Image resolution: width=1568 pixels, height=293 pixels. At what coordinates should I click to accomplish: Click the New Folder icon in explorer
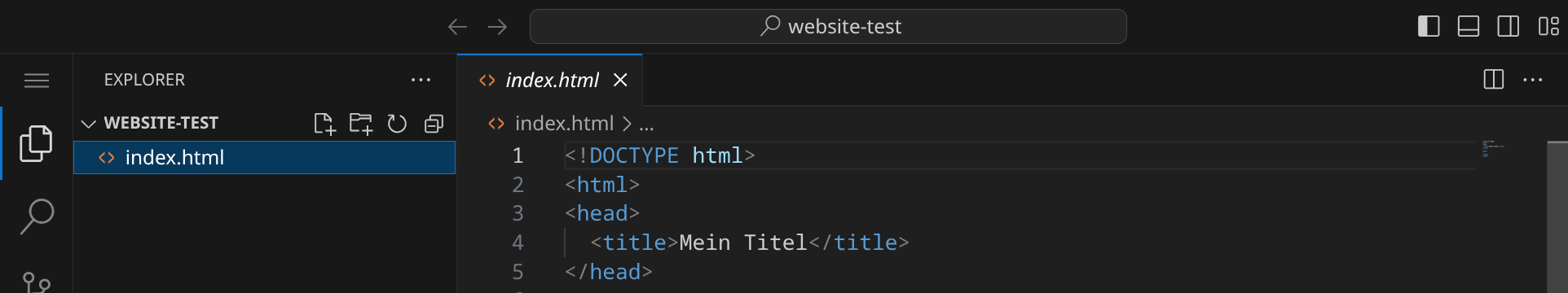361,124
